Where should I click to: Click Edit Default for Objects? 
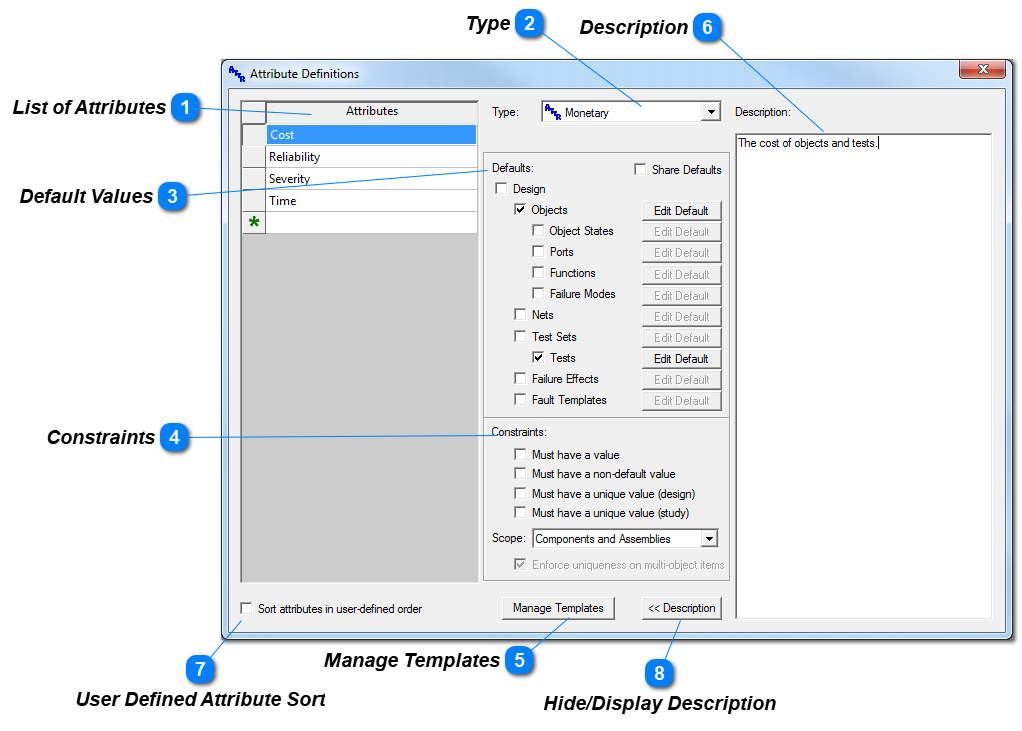point(681,210)
